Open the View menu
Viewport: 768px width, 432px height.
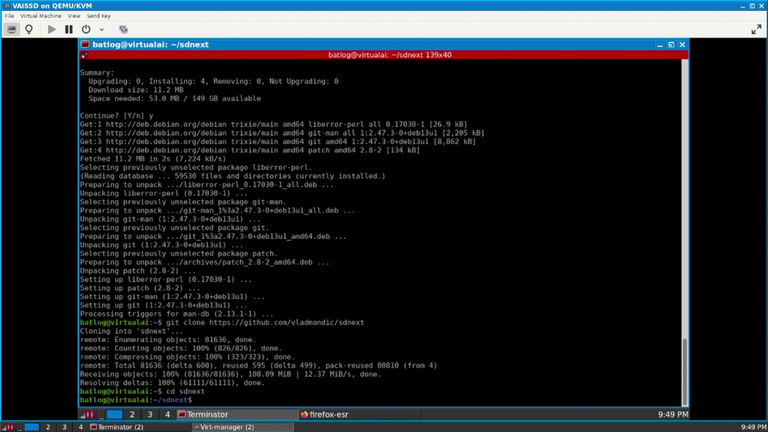(x=74, y=16)
